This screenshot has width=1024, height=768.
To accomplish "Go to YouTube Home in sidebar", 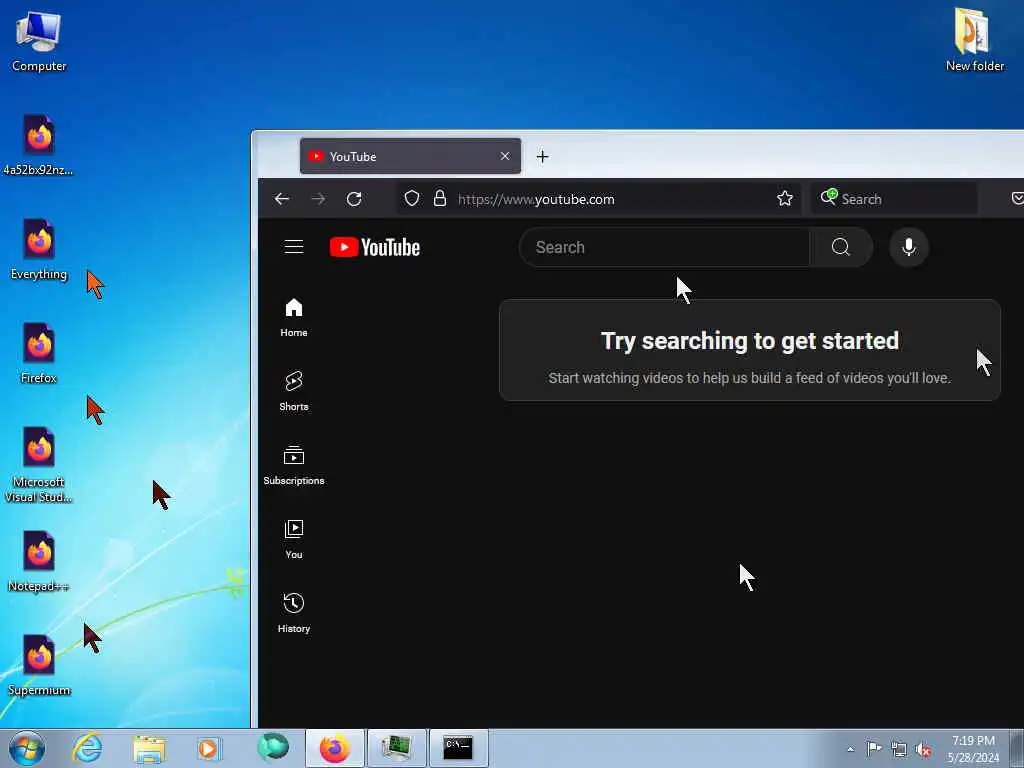I will (294, 318).
